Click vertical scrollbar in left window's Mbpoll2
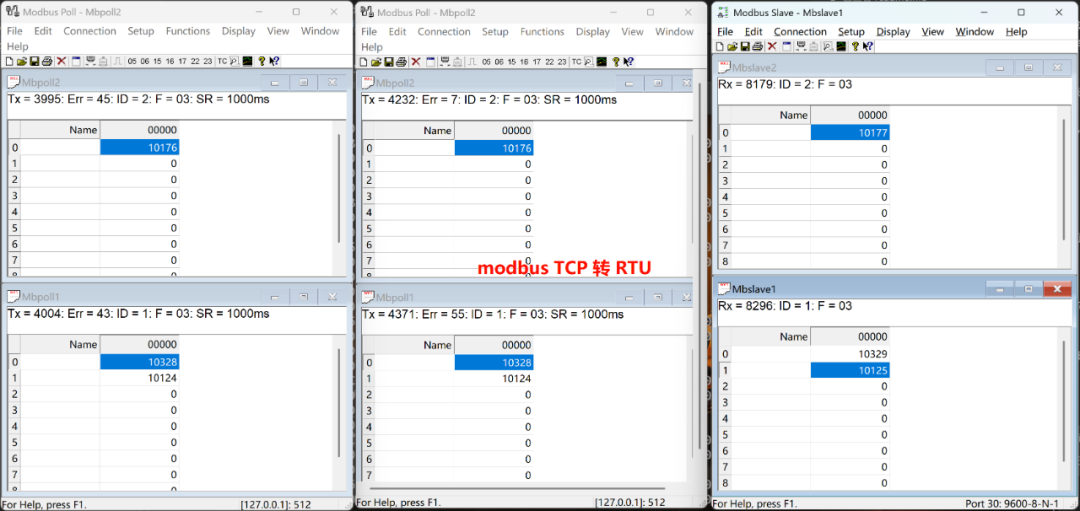The width and height of the screenshot is (1080, 511). click(338, 188)
